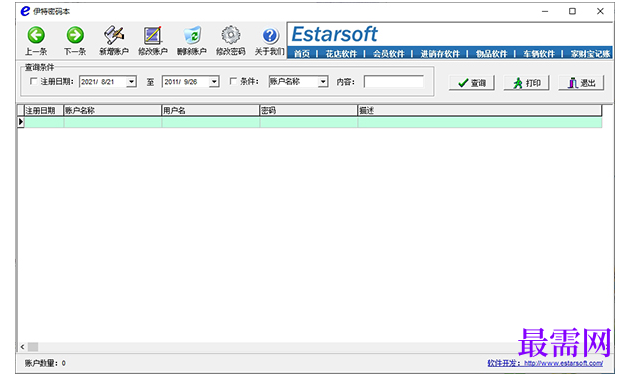Click the horizontal scrollbar thumb
Screen dimensions: 630x374
(33, 346)
